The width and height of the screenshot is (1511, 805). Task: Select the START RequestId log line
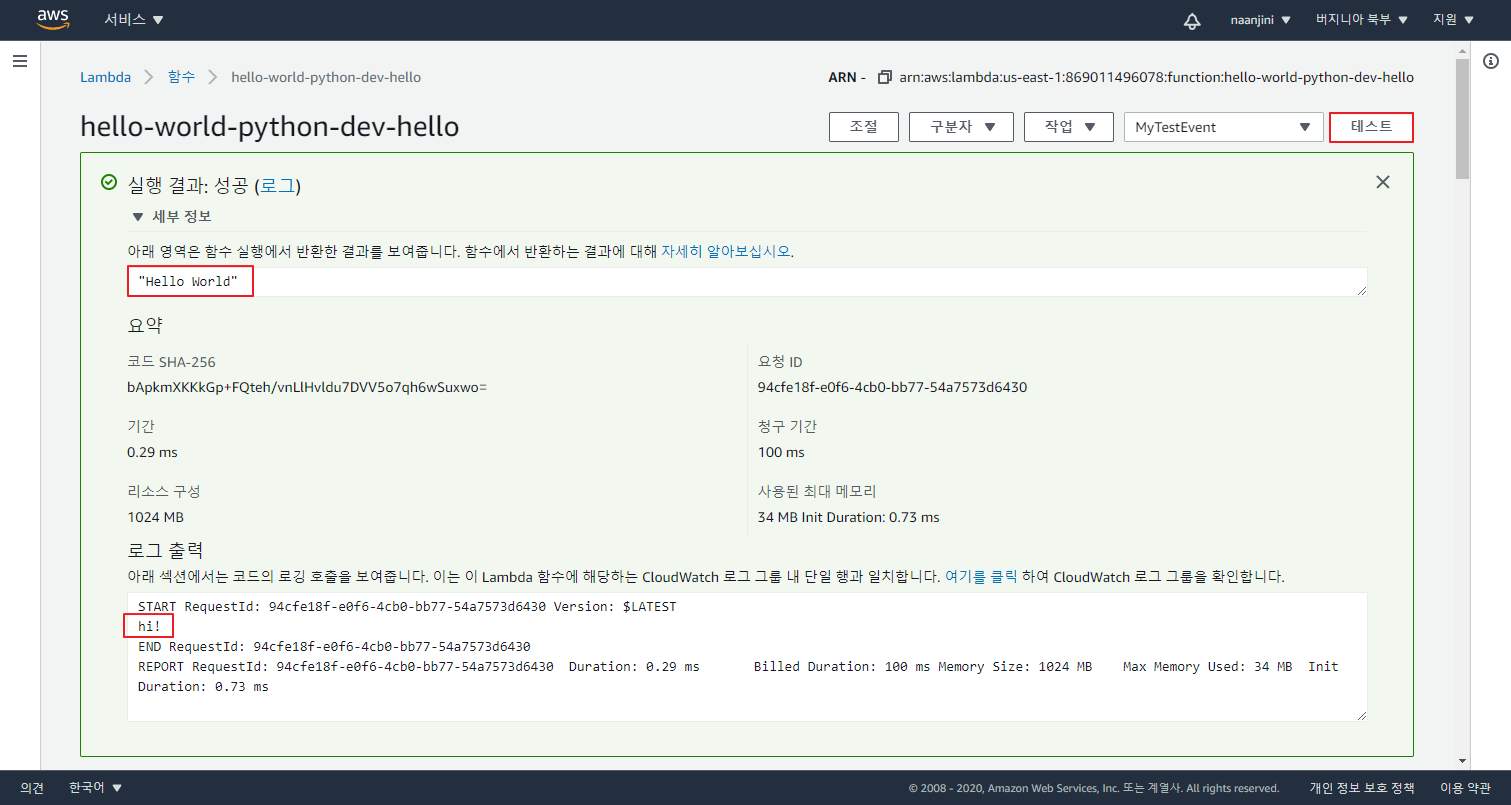[x=407, y=607]
